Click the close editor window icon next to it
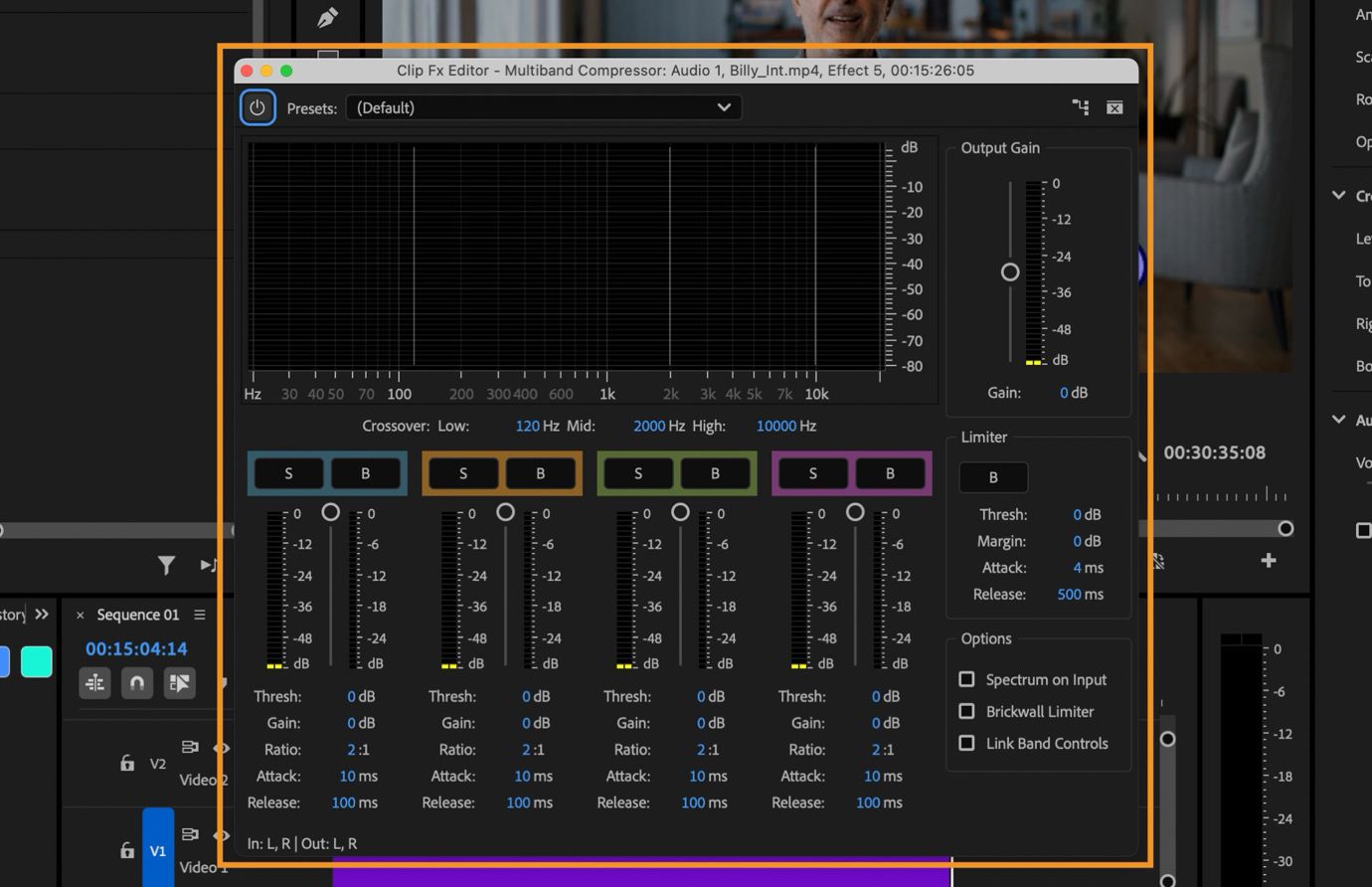 tap(1114, 106)
